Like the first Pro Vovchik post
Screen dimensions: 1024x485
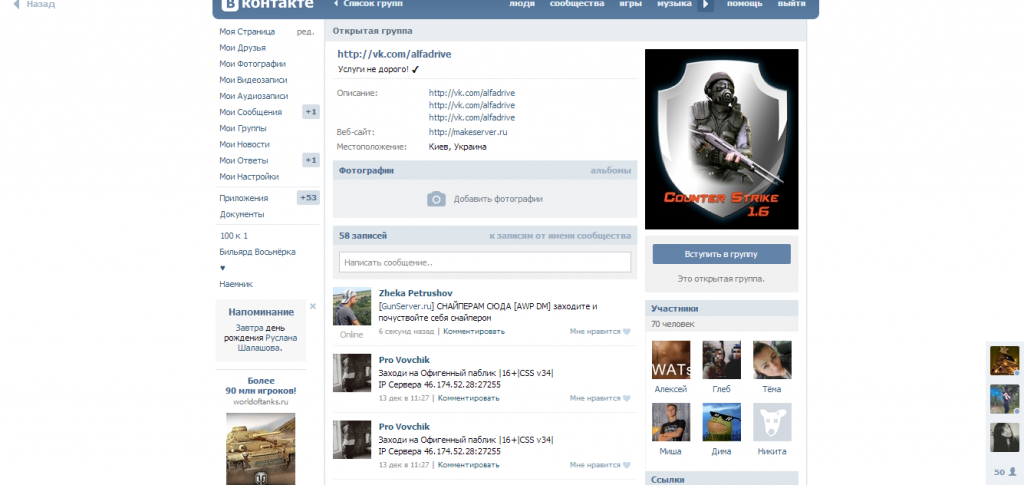click(x=626, y=397)
